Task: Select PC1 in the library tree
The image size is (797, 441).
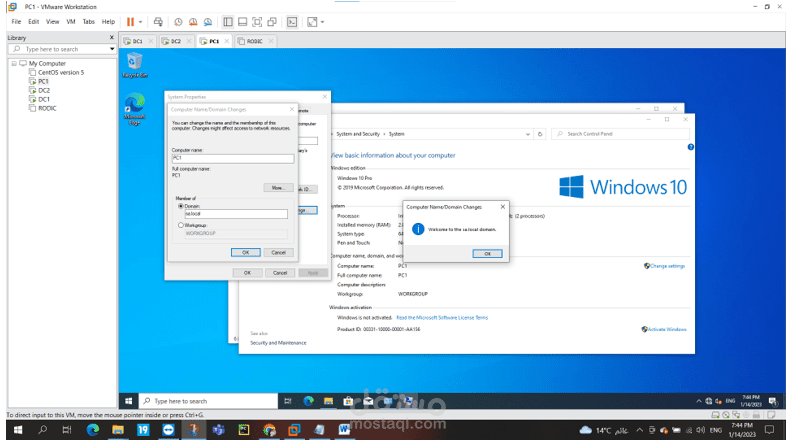Action: [43, 81]
